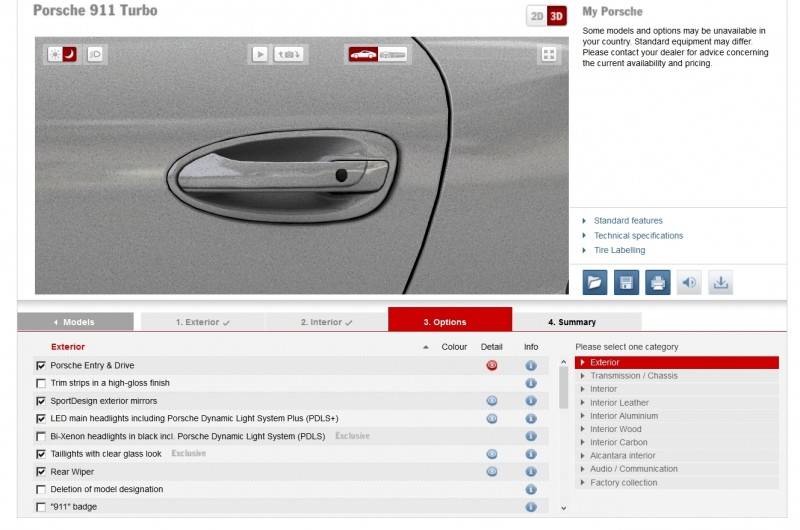Check the "911" badge option

click(41, 507)
